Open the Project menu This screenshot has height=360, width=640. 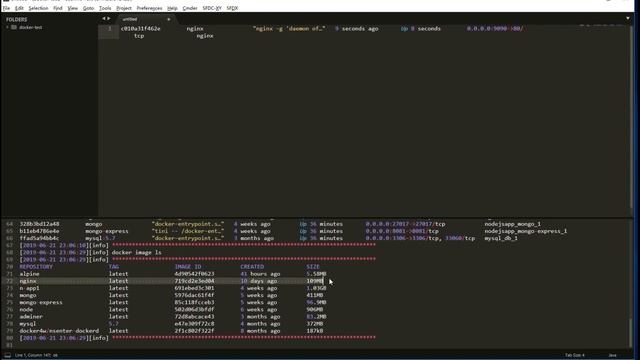coord(124,8)
